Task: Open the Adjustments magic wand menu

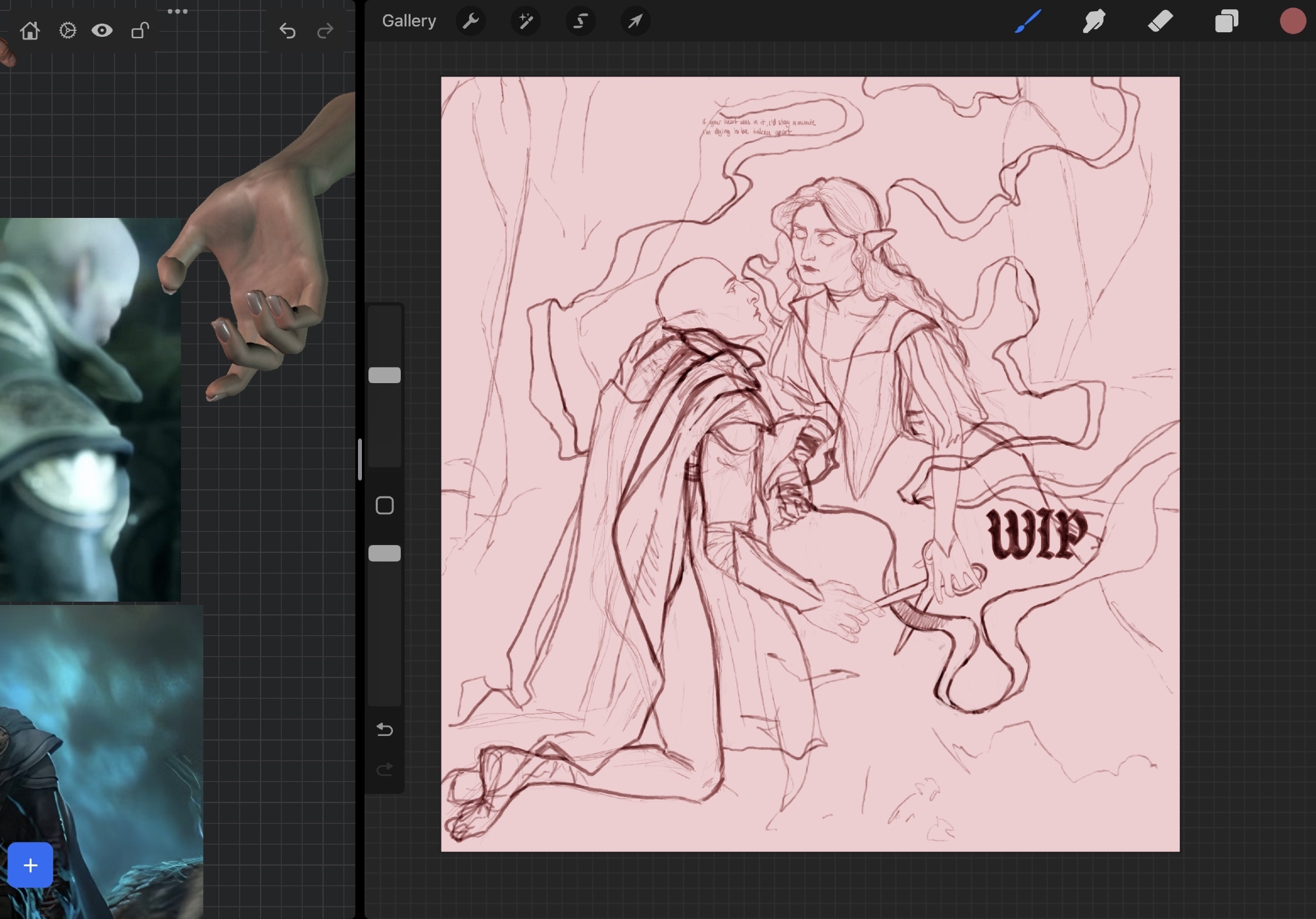Action: [526, 21]
